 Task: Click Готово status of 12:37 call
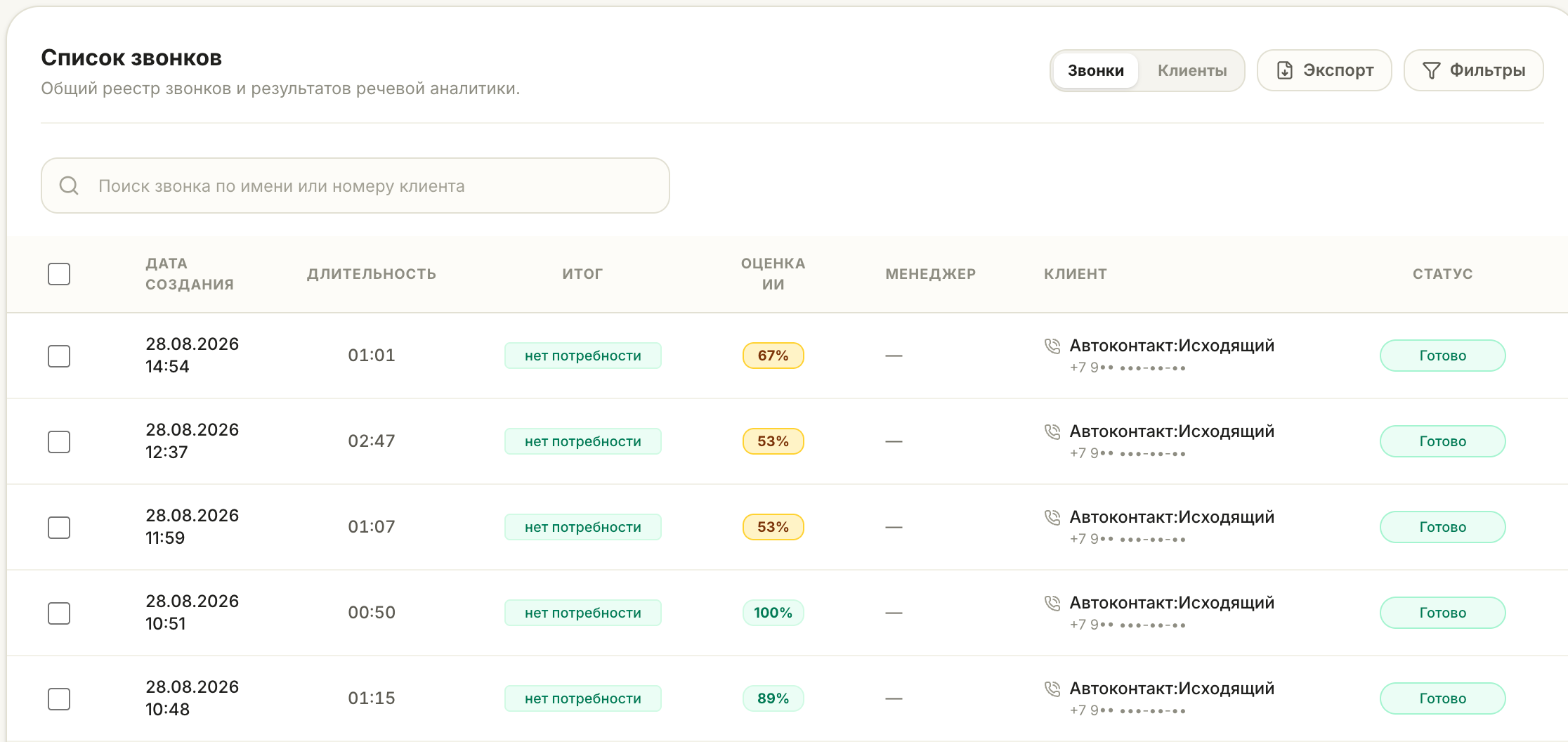(1442, 441)
